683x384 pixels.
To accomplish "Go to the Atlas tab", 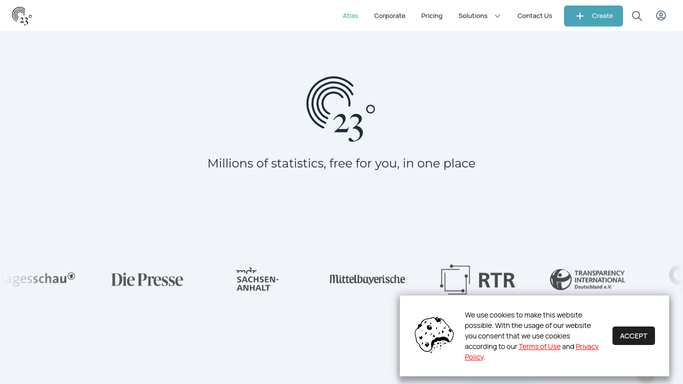I will (x=350, y=16).
